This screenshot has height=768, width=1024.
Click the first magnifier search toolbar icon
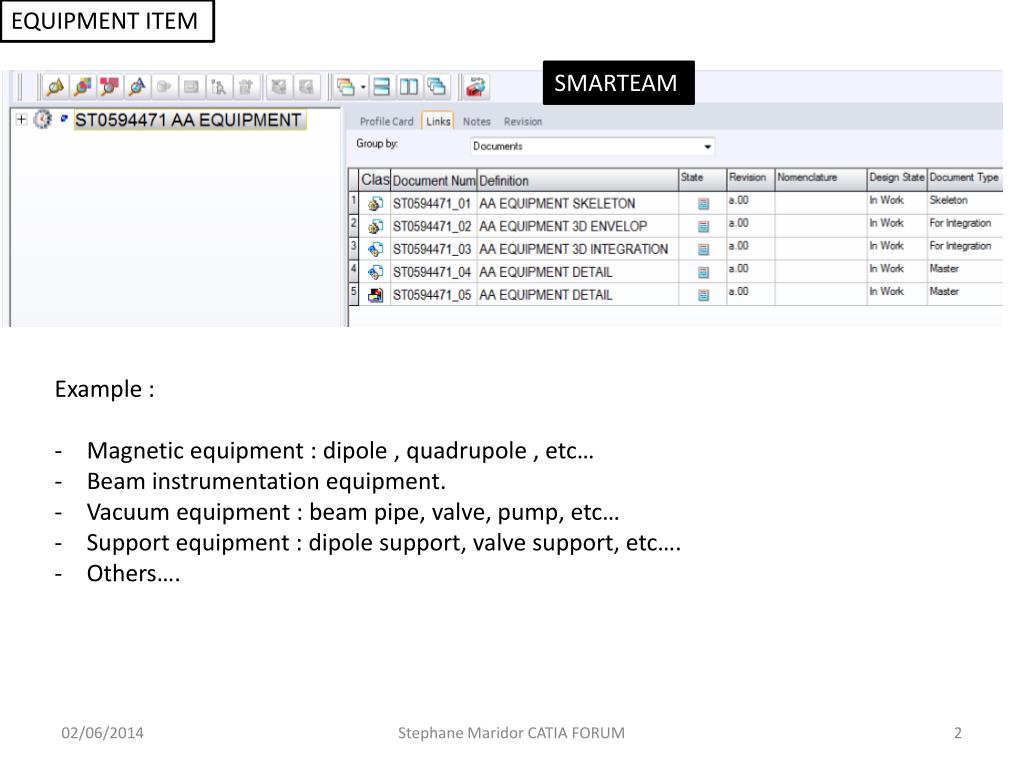point(56,87)
